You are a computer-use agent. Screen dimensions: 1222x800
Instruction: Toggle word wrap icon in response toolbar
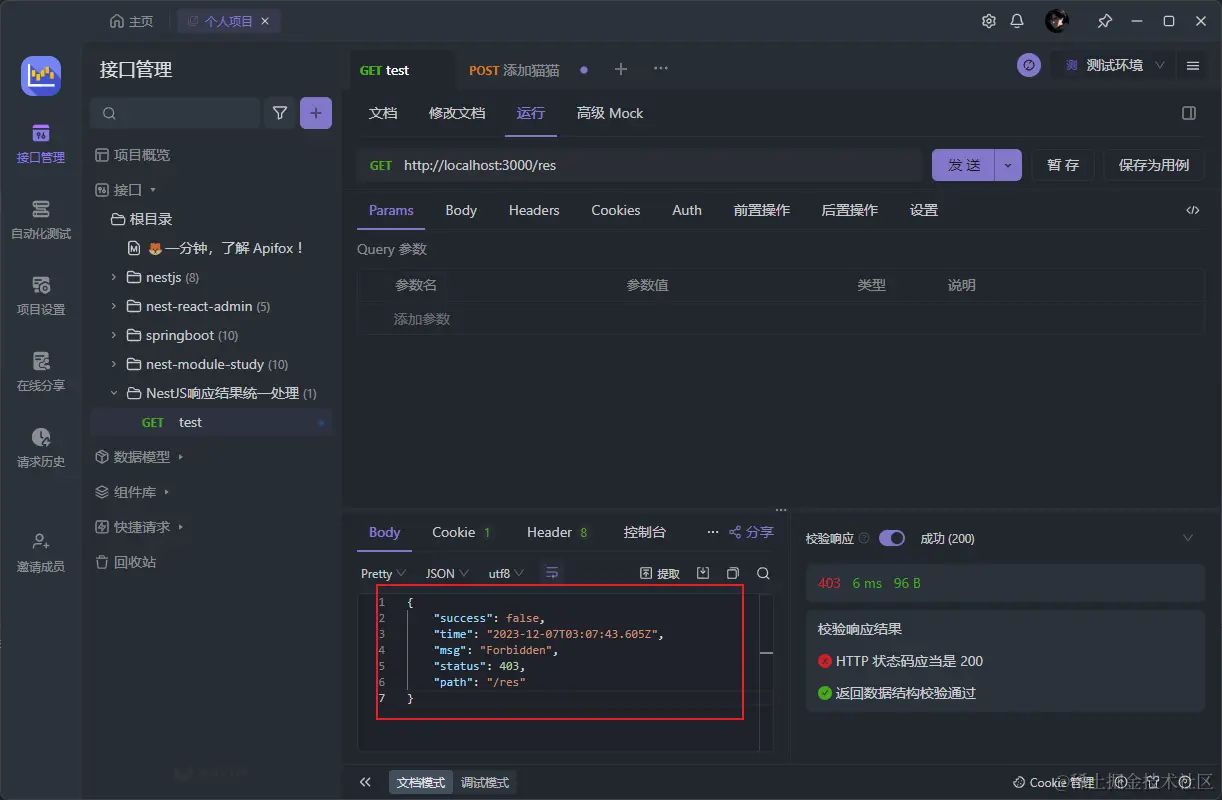(552, 573)
